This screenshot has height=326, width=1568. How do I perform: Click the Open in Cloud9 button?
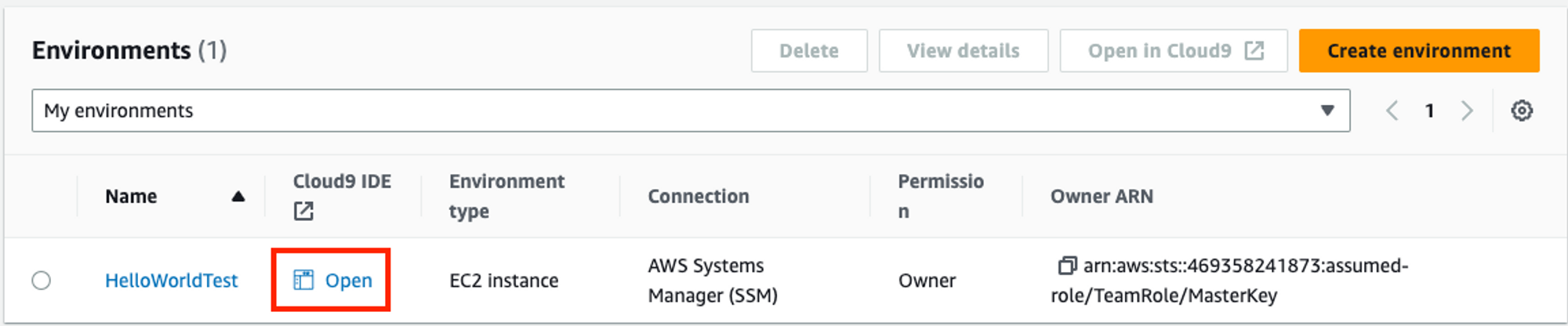click(x=1160, y=51)
